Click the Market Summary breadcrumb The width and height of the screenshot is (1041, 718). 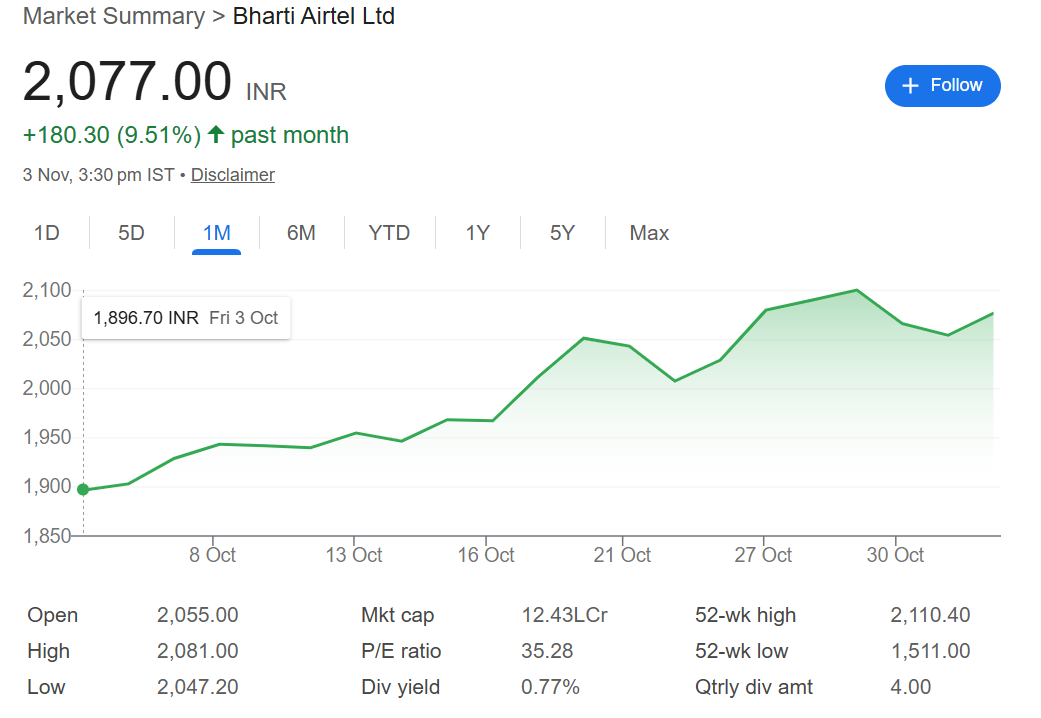click(114, 16)
